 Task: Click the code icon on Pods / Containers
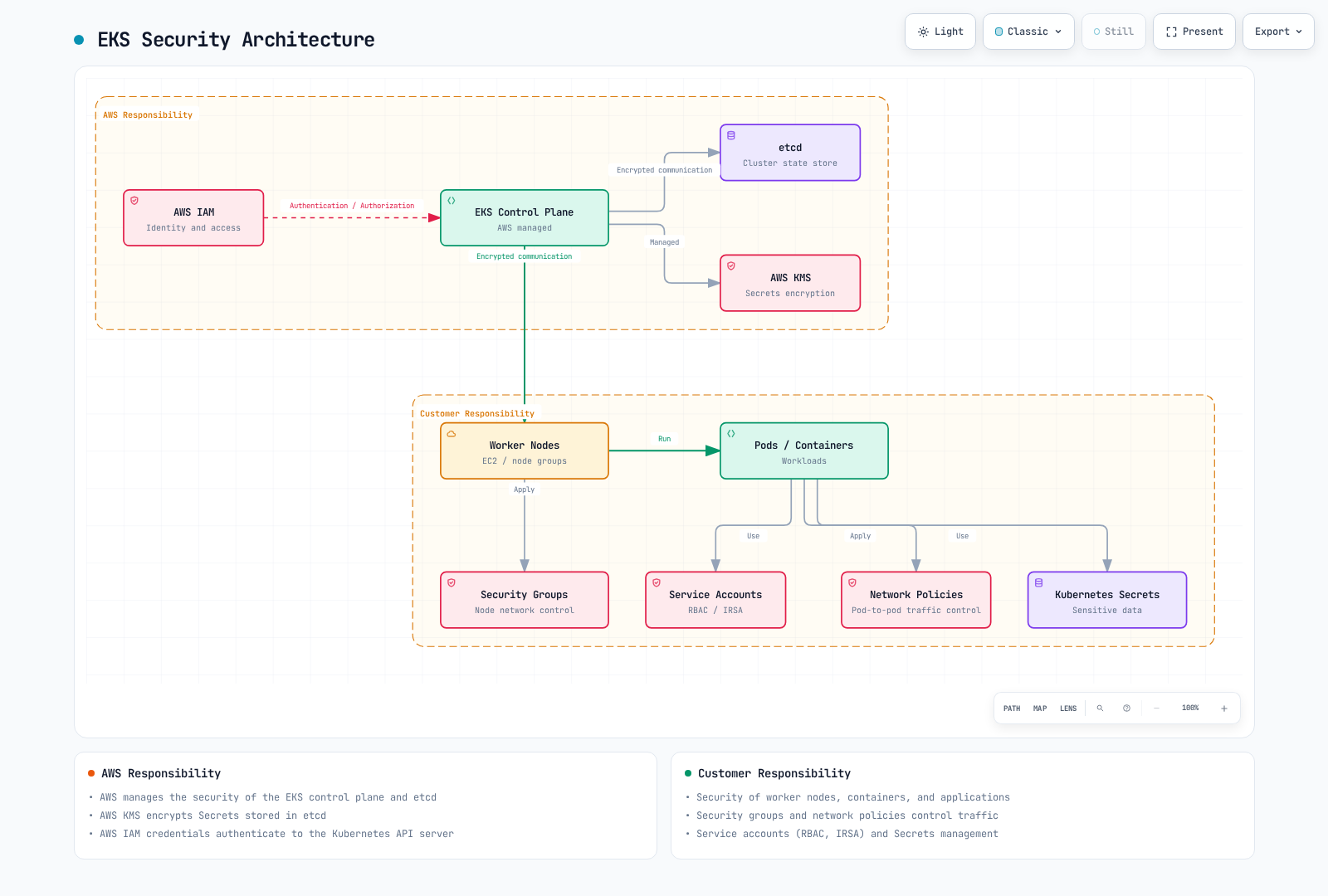[731, 434]
